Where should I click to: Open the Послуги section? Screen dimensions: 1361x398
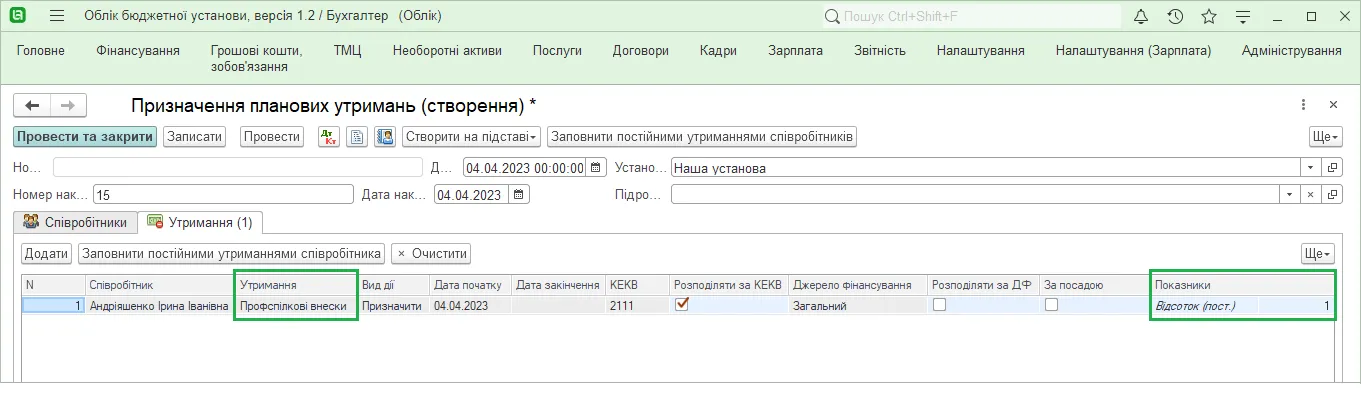[557, 51]
